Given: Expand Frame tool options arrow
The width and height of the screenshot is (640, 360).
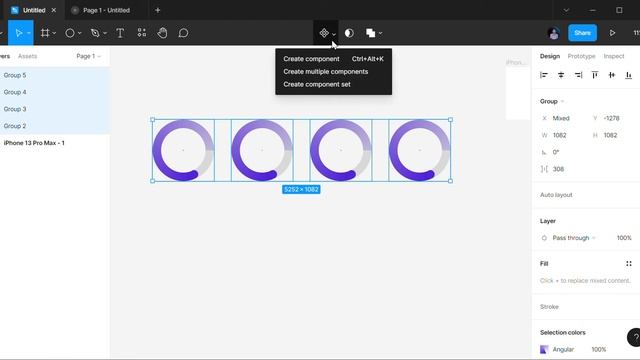Looking at the screenshot, I should pyautogui.click(x=54, y=33).
